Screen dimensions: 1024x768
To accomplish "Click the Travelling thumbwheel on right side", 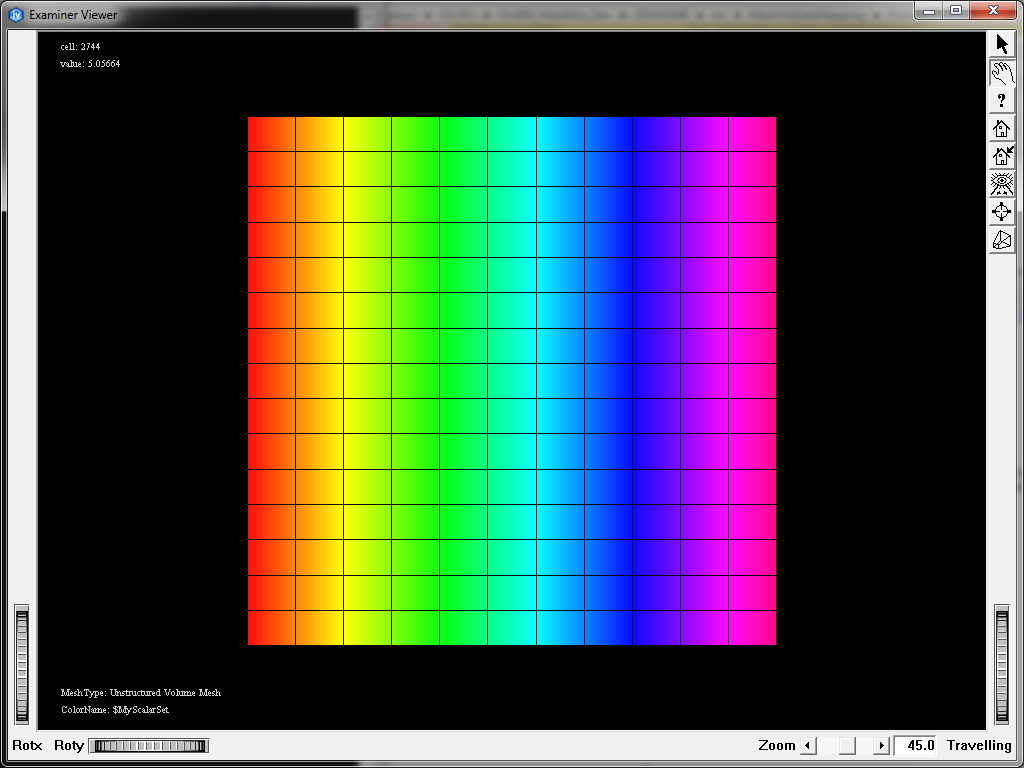I will pyautogui.click(x=1002, y=664).
